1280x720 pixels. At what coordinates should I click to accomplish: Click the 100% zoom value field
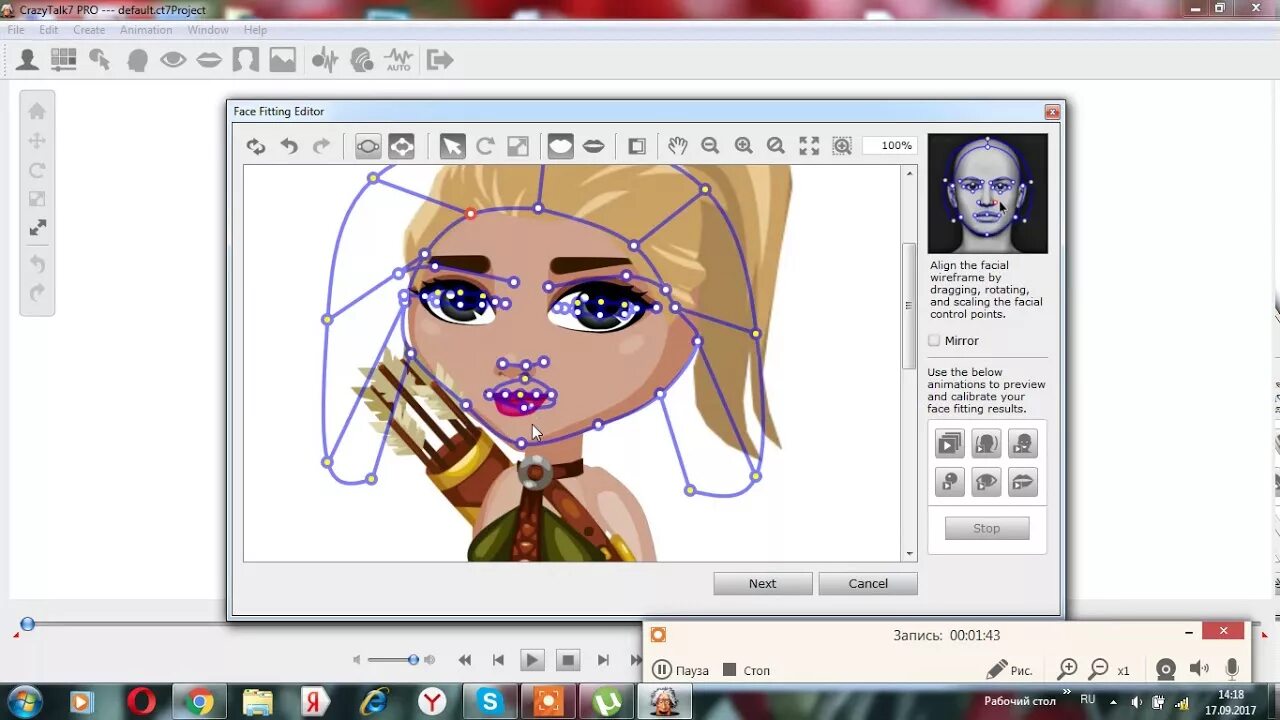[x=889, y=146]
